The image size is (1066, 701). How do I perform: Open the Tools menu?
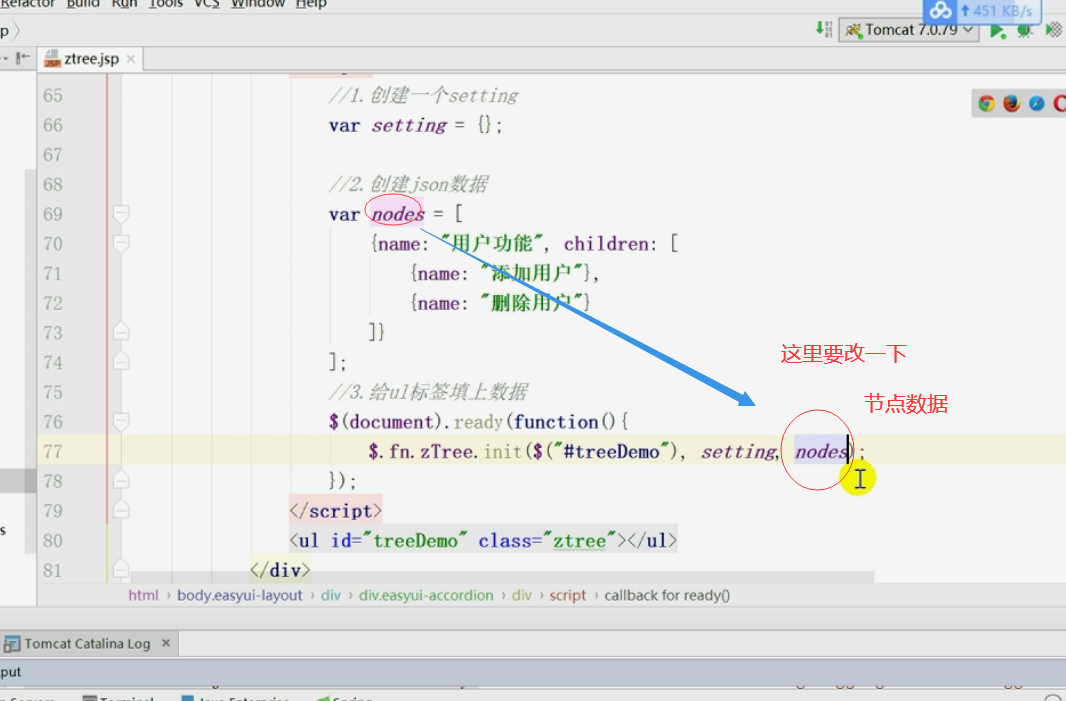click(166, 3)
